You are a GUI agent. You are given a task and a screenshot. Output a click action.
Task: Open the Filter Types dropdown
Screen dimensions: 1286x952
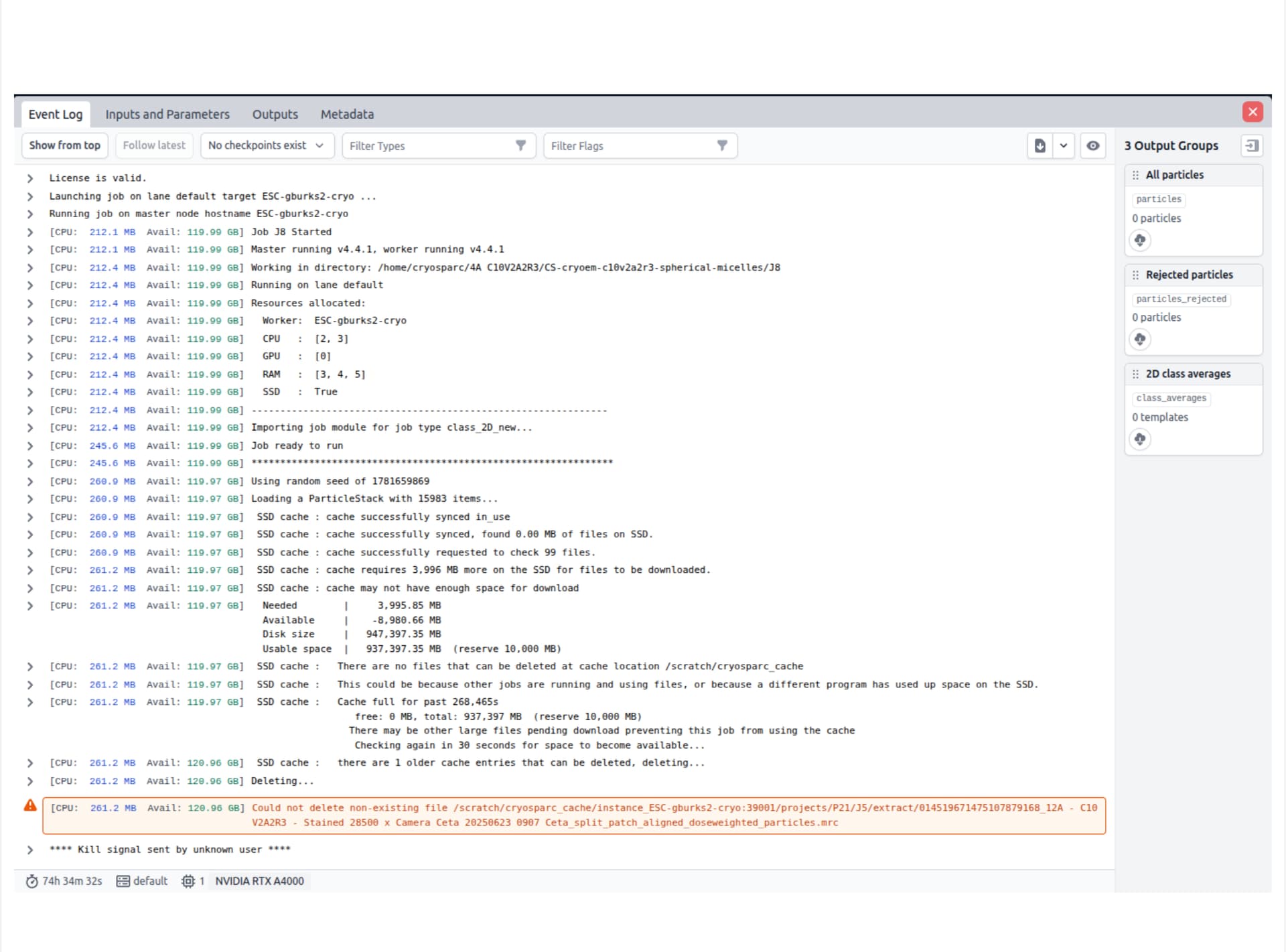coord(439,145)
